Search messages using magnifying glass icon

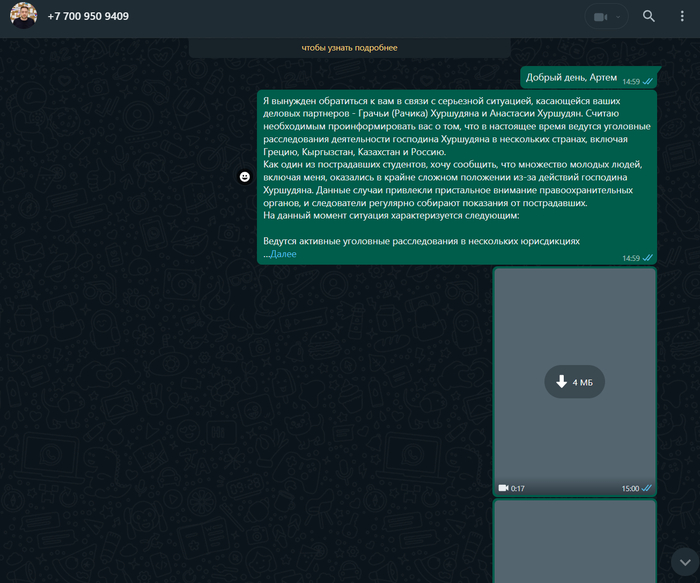click(649, 17)
